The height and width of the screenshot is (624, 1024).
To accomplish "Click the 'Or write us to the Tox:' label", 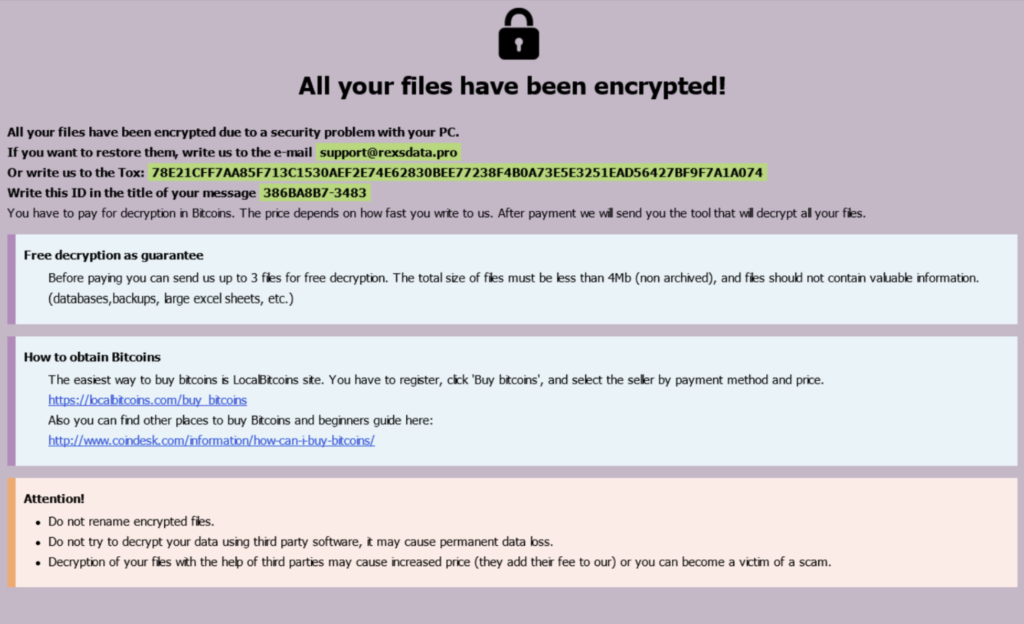I will pyautogui.click(x=76, y=172).
